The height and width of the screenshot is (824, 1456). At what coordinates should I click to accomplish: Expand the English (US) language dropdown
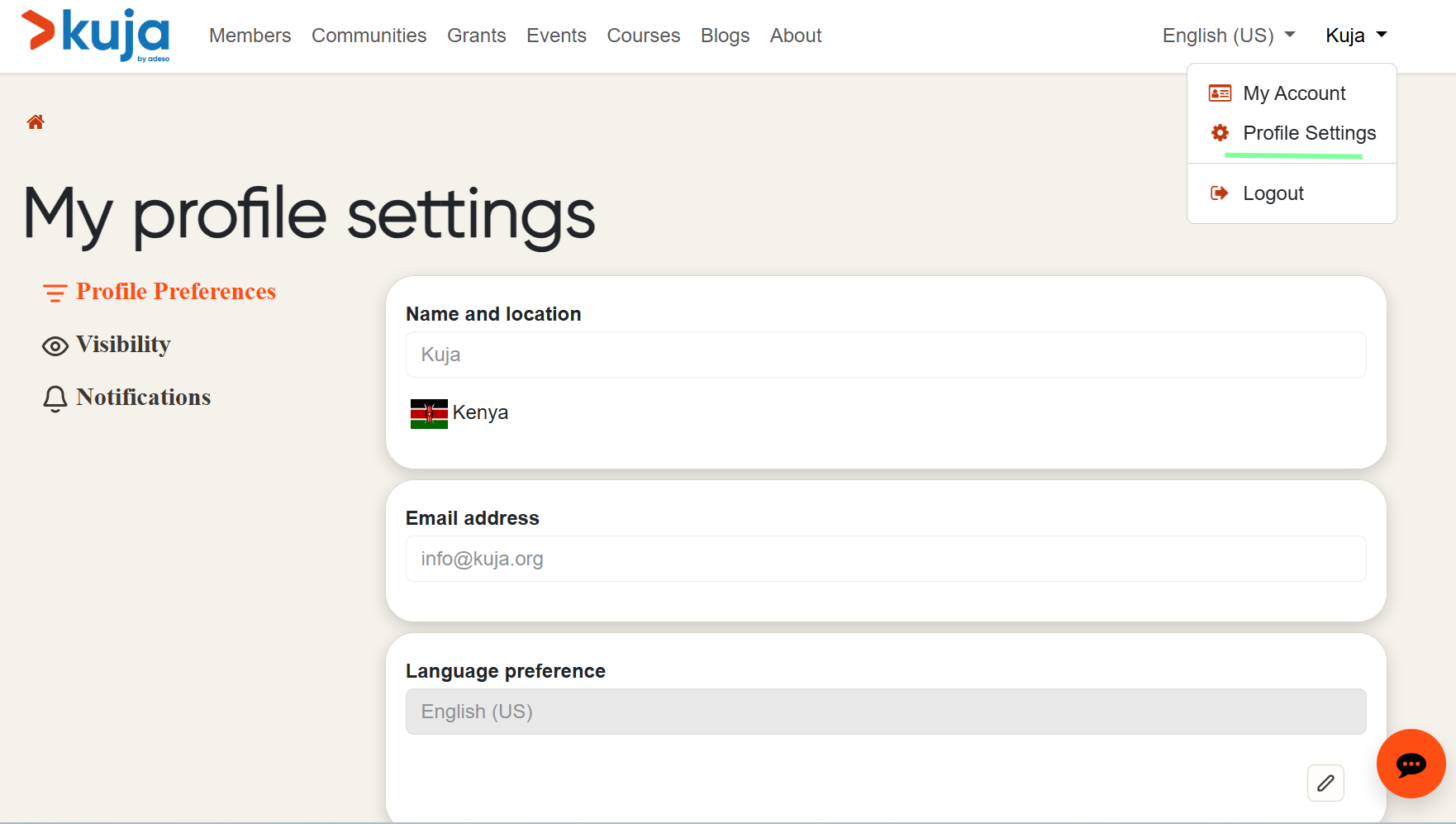coord(1228,36)
